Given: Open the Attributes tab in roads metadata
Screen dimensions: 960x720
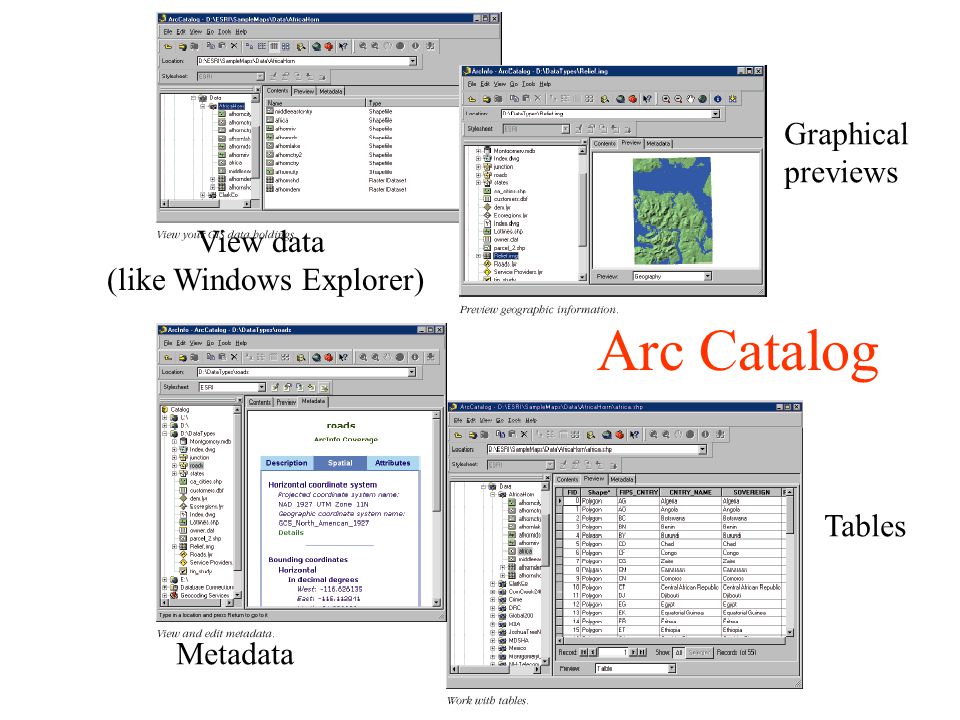Looking at the screenshot, I should tap(392, 463).
